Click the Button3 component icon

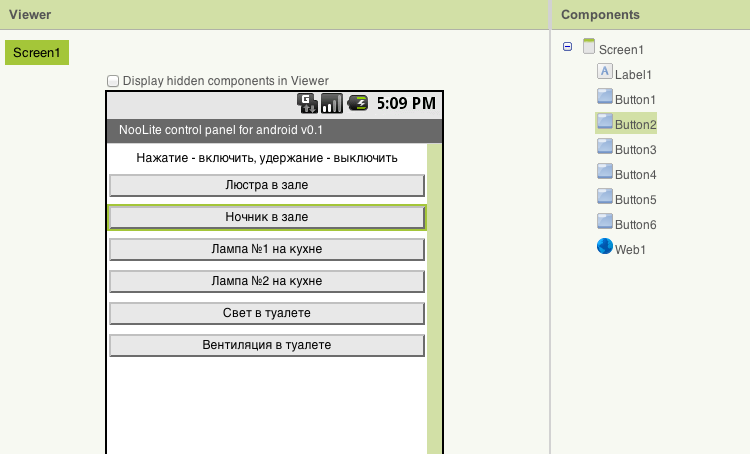(605, 146)
